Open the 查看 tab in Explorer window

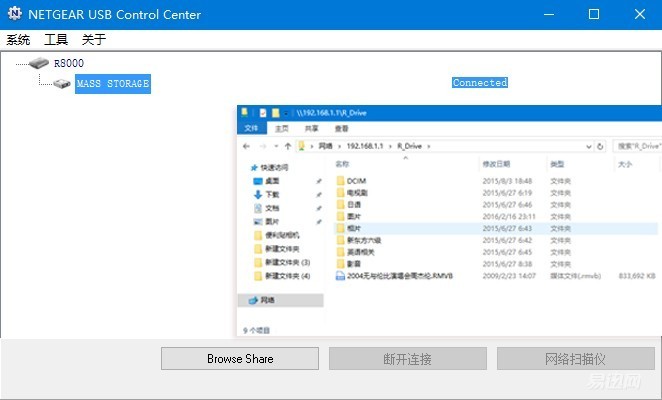click(x=342, y=128)
